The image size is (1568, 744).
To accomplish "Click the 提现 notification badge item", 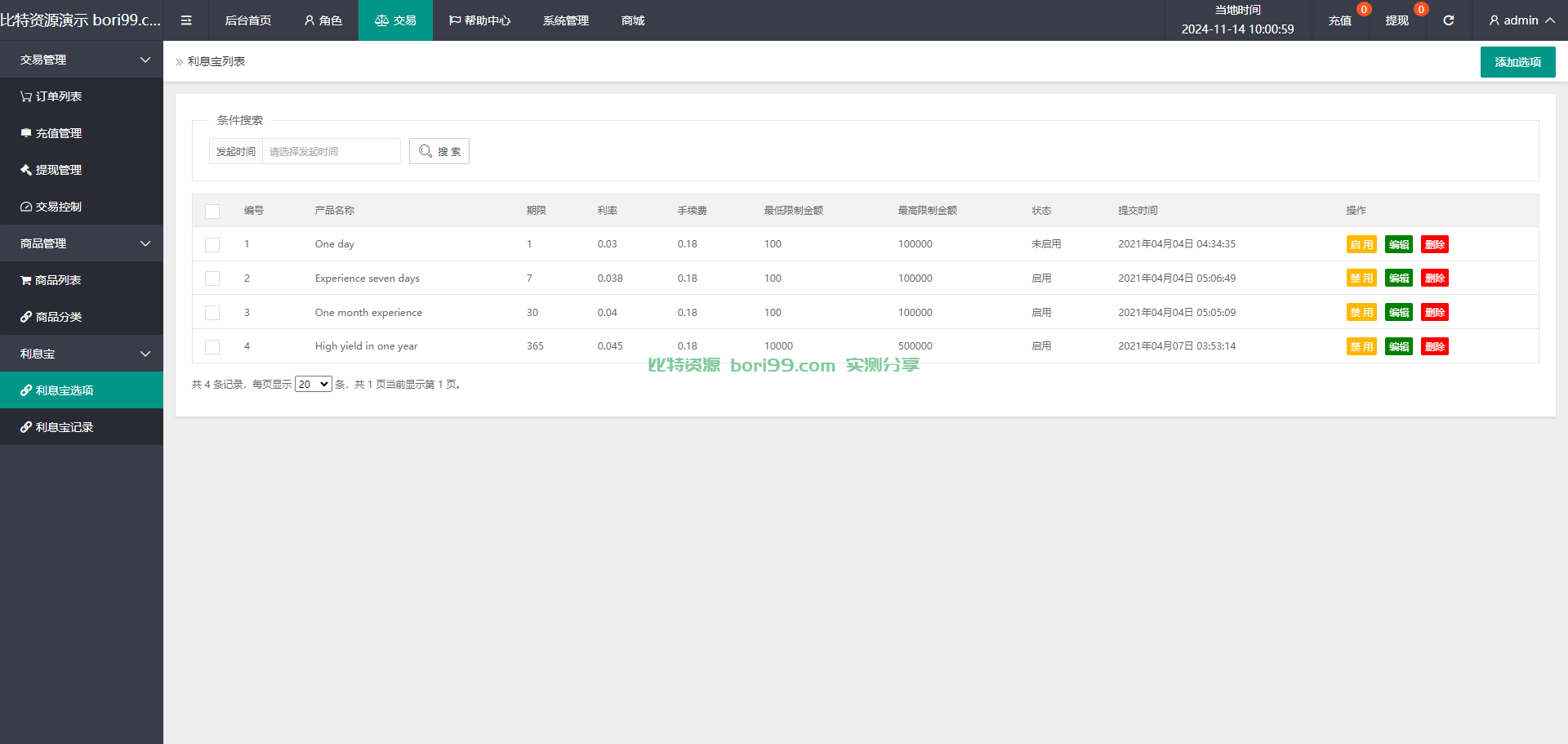I will point(1397,20).
